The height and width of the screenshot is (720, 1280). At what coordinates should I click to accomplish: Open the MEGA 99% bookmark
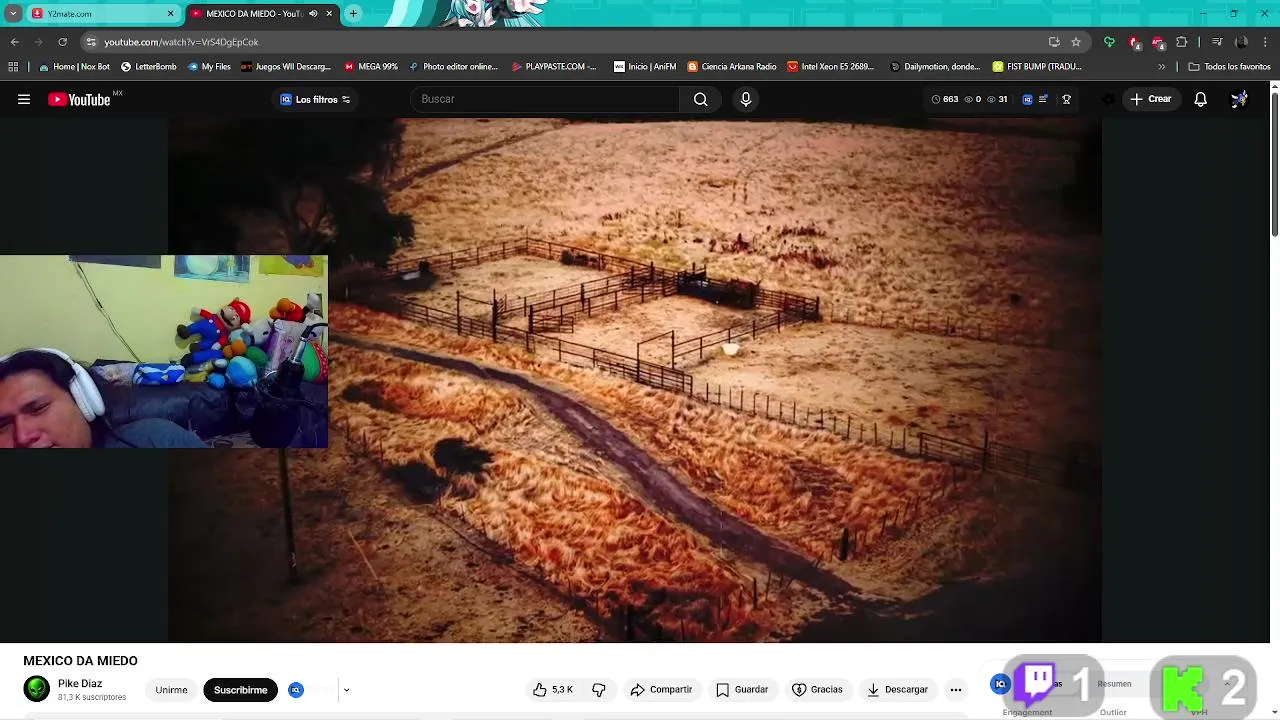pyautogui.click(x=371, y=67)
